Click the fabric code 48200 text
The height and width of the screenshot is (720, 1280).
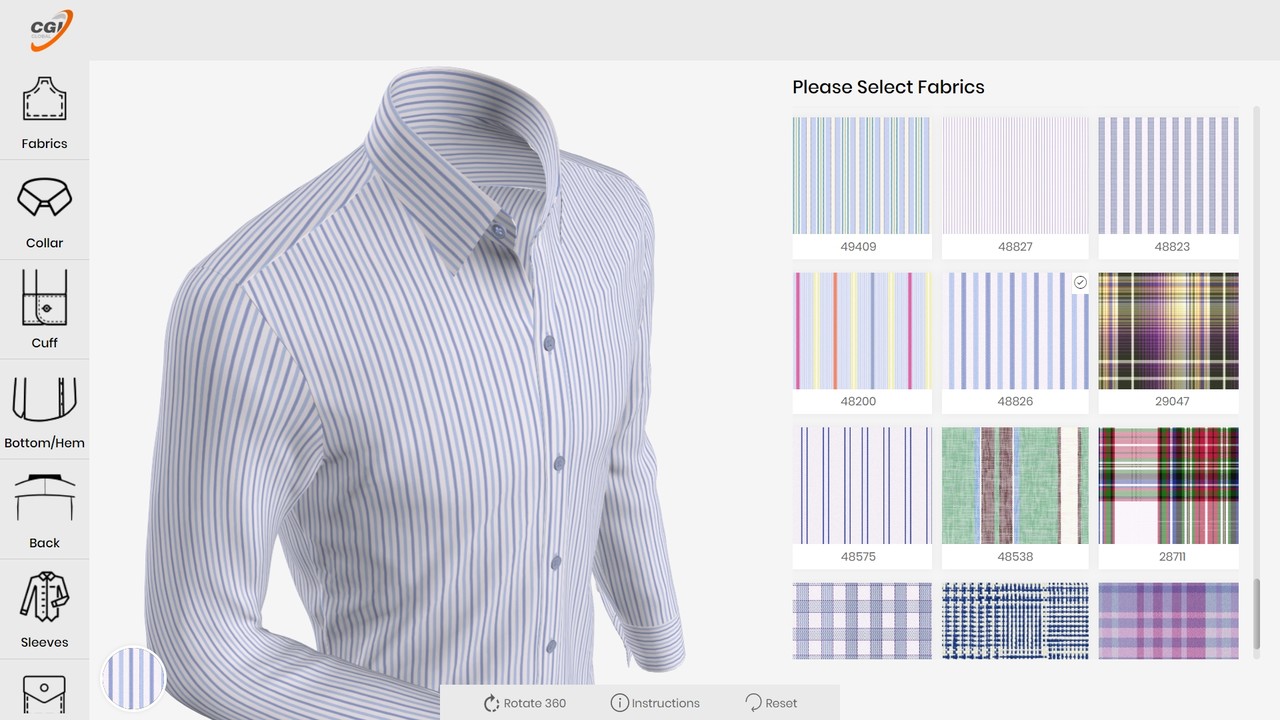[x=858, y=401]
